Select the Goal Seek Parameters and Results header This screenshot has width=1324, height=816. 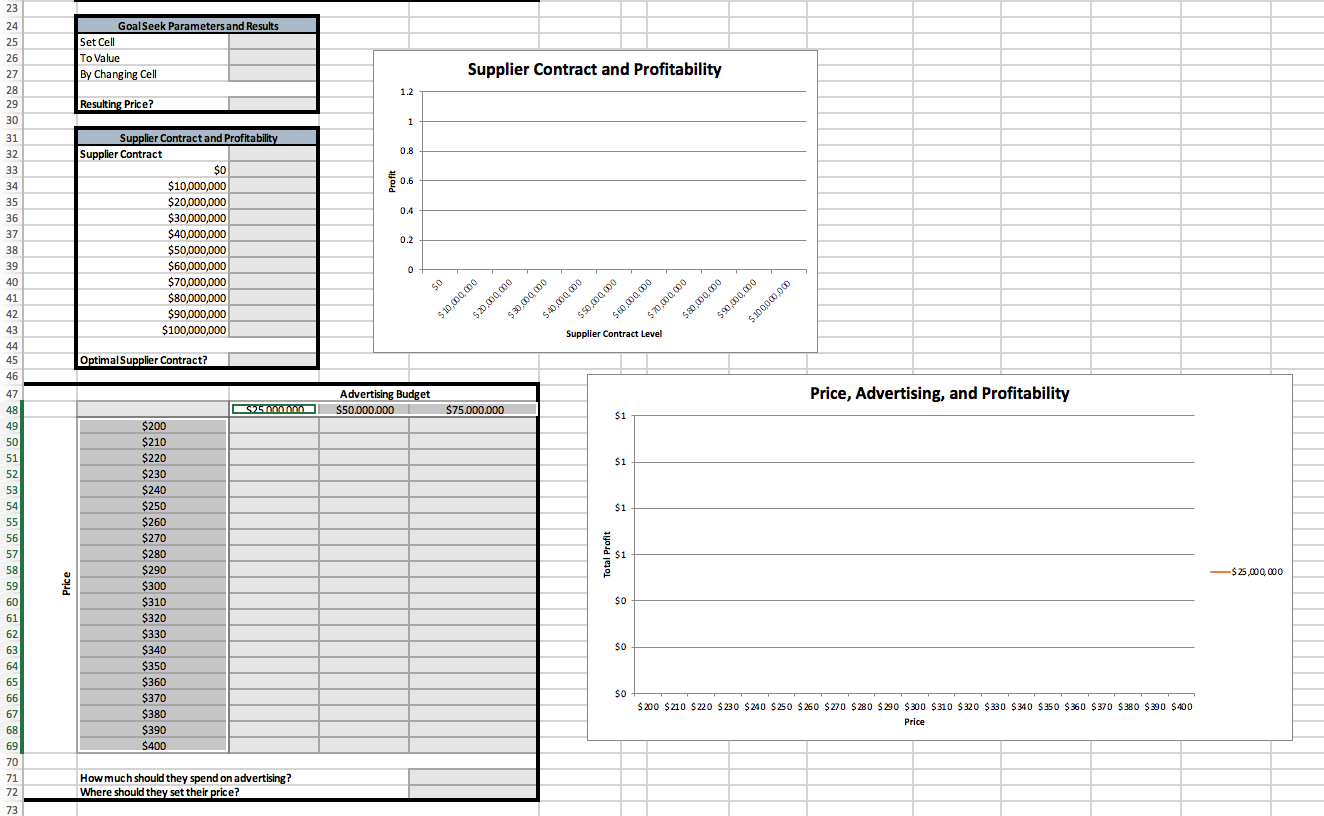196,25
